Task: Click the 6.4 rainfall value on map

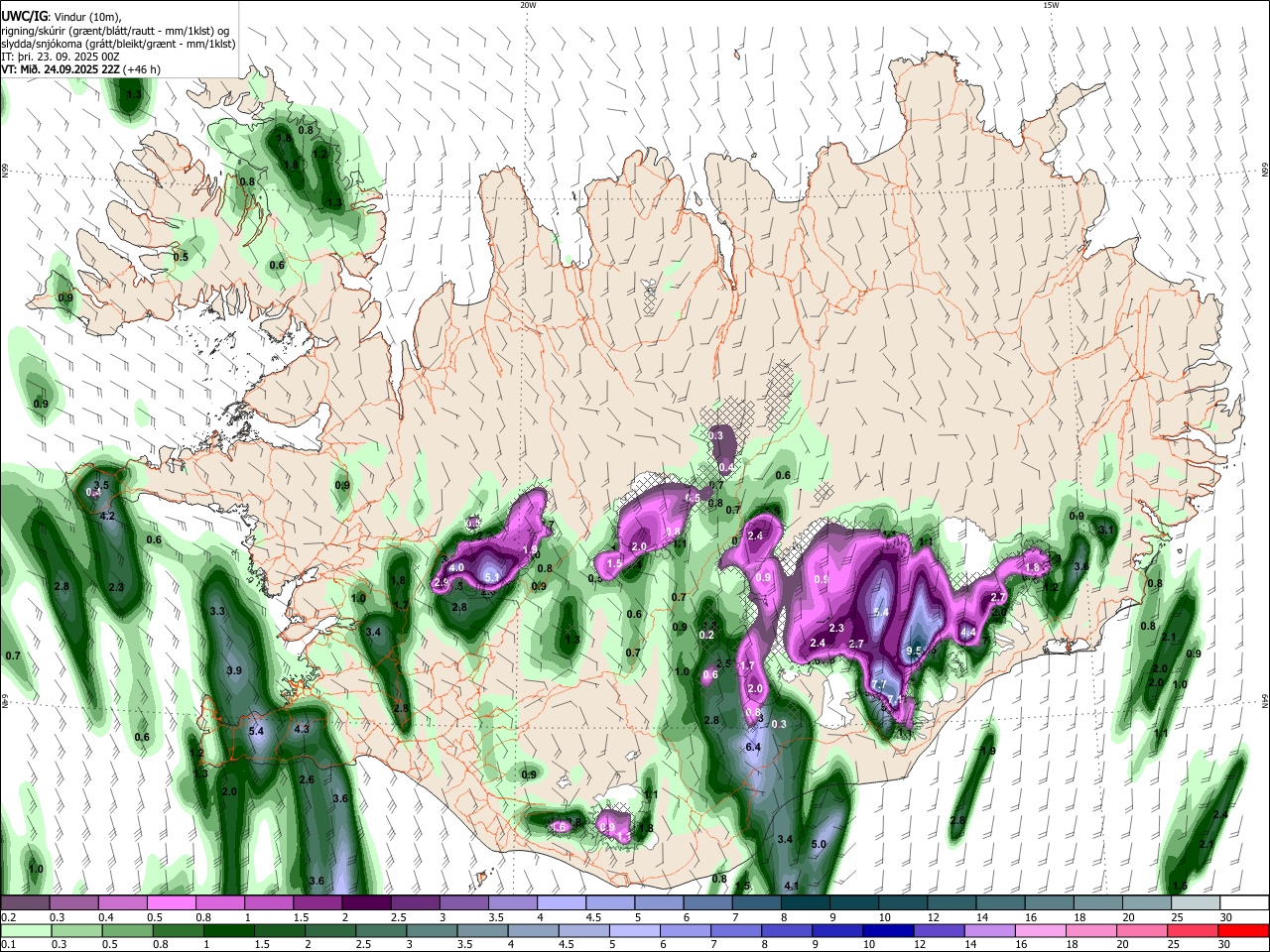Action: pyautogui.click(x=752, y=747)
